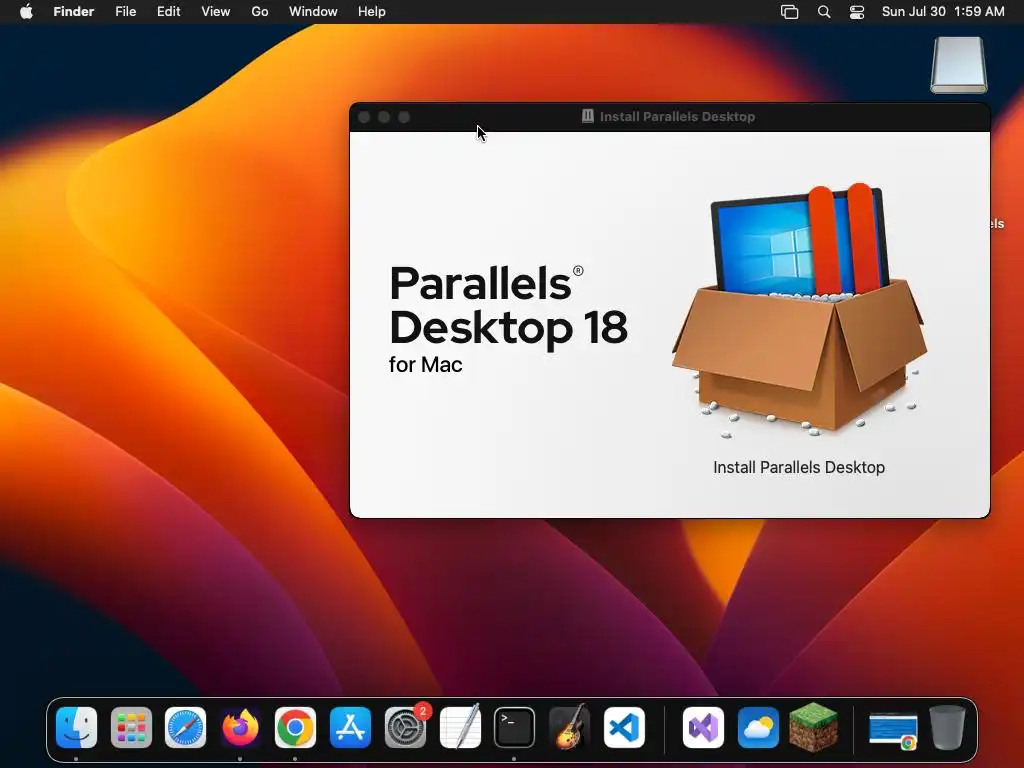Open the minimized Chrome window in dock

tap(893, 729)
